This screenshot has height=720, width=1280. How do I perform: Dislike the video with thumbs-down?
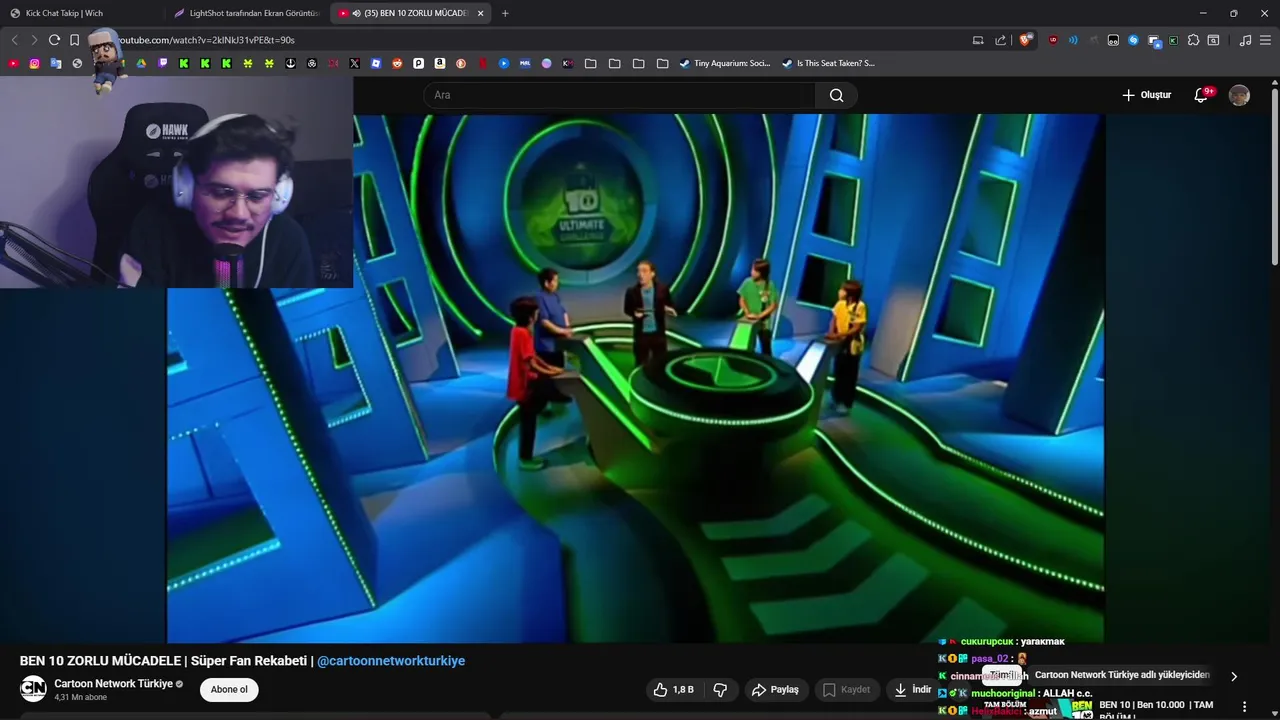pyautogui.click(x=720, y=689)
